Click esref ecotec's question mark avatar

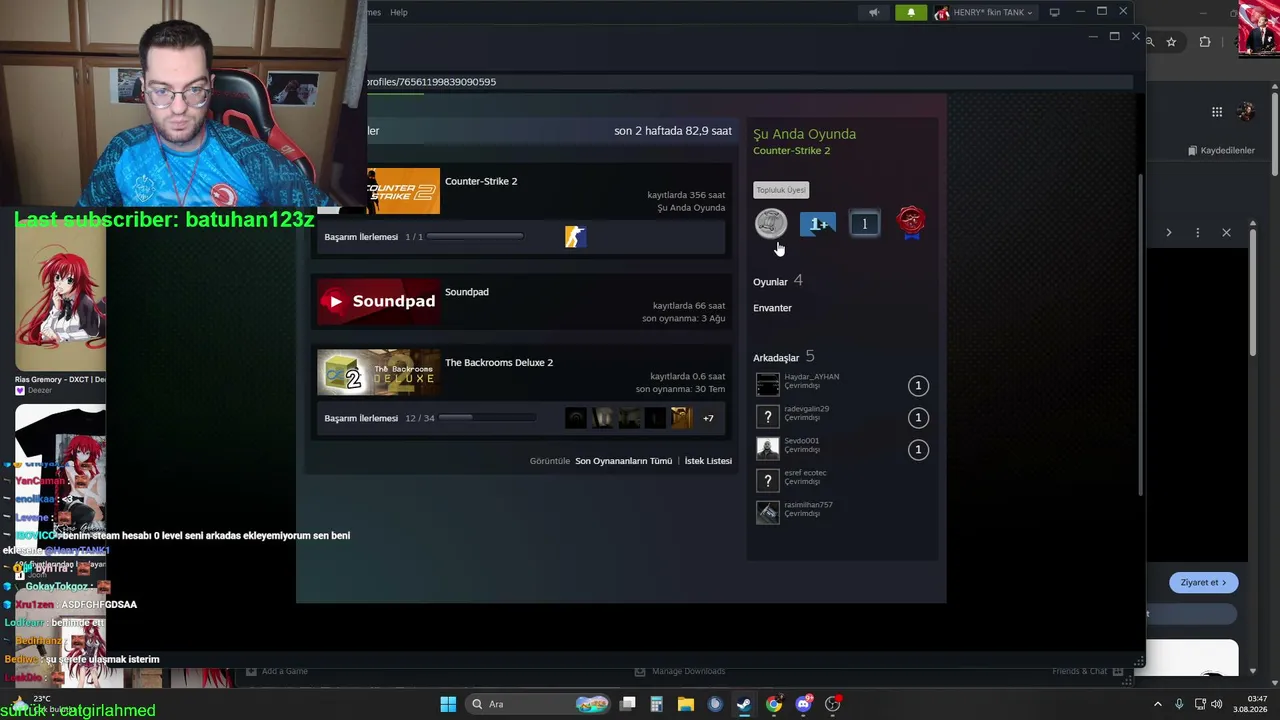(767, 480)
